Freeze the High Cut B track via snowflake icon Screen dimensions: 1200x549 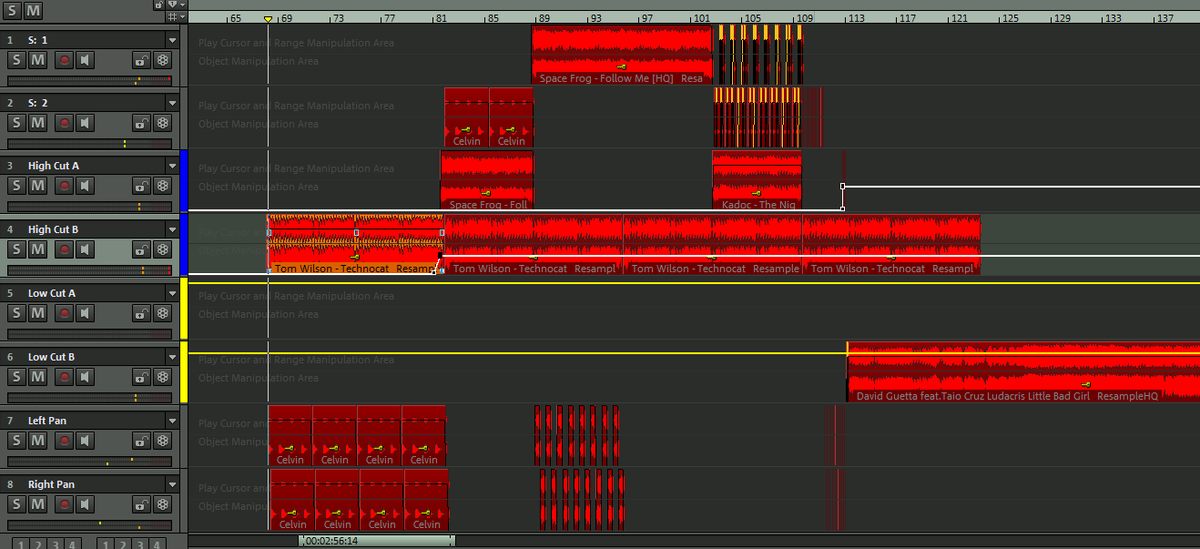162,250
